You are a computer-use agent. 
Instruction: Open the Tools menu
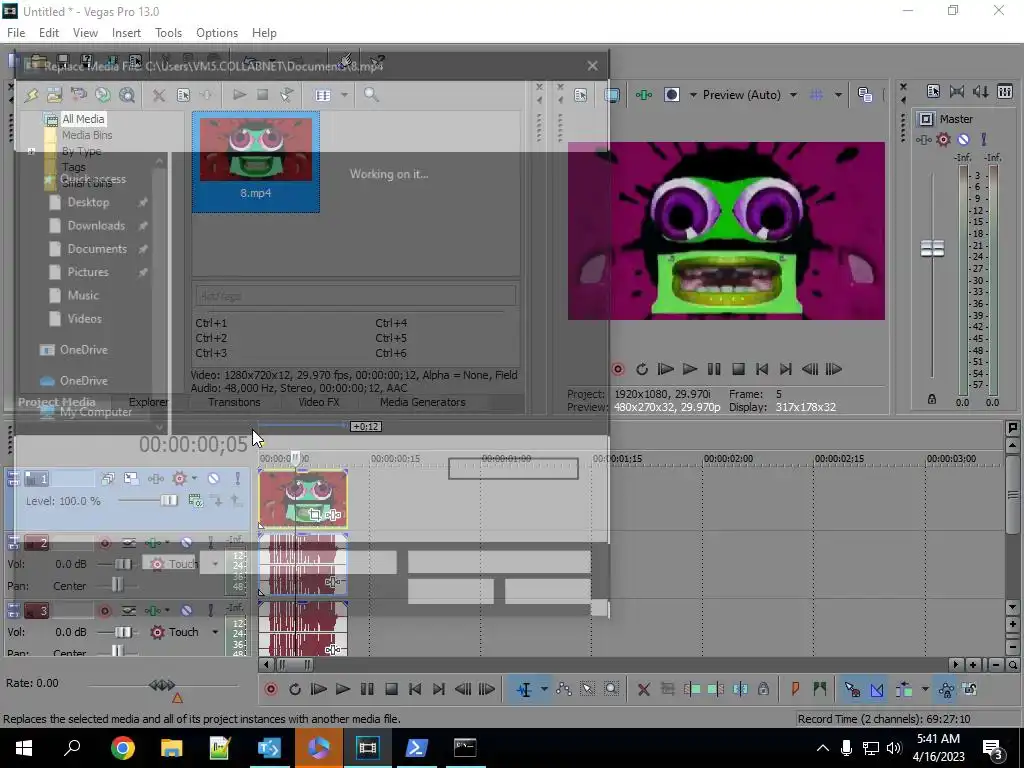pos(168,33)
